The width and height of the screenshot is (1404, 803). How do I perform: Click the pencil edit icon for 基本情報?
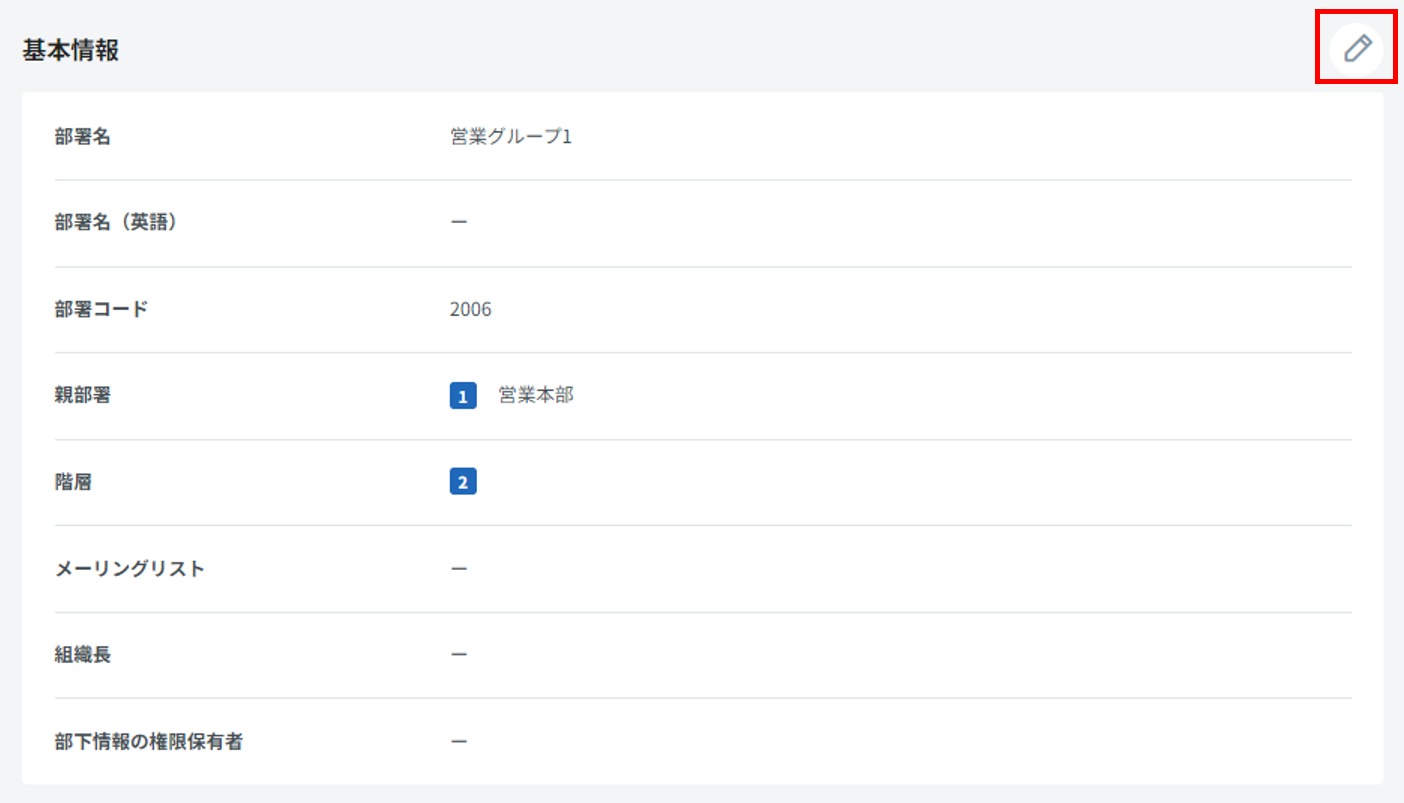(1356, 48)
